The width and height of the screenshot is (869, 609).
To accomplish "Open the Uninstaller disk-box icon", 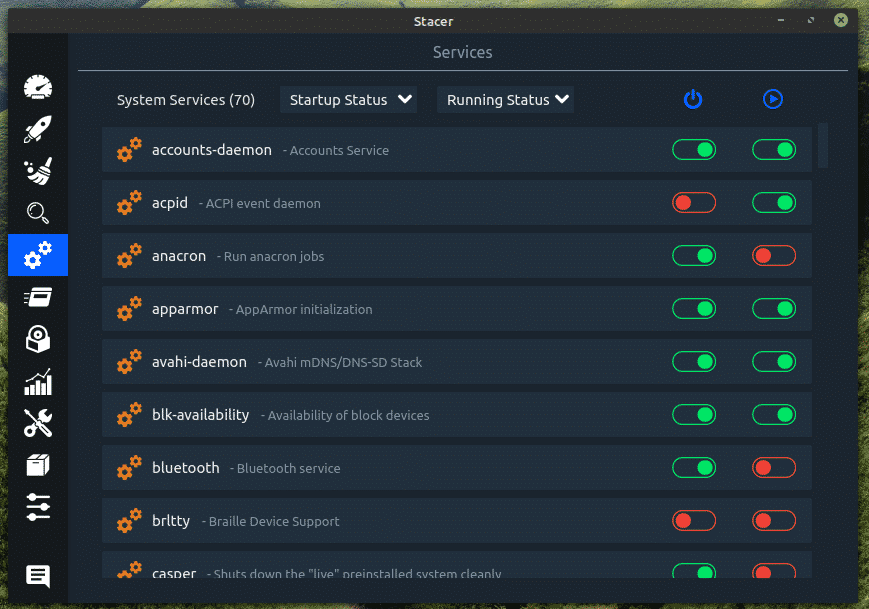I will coord(38,339).
